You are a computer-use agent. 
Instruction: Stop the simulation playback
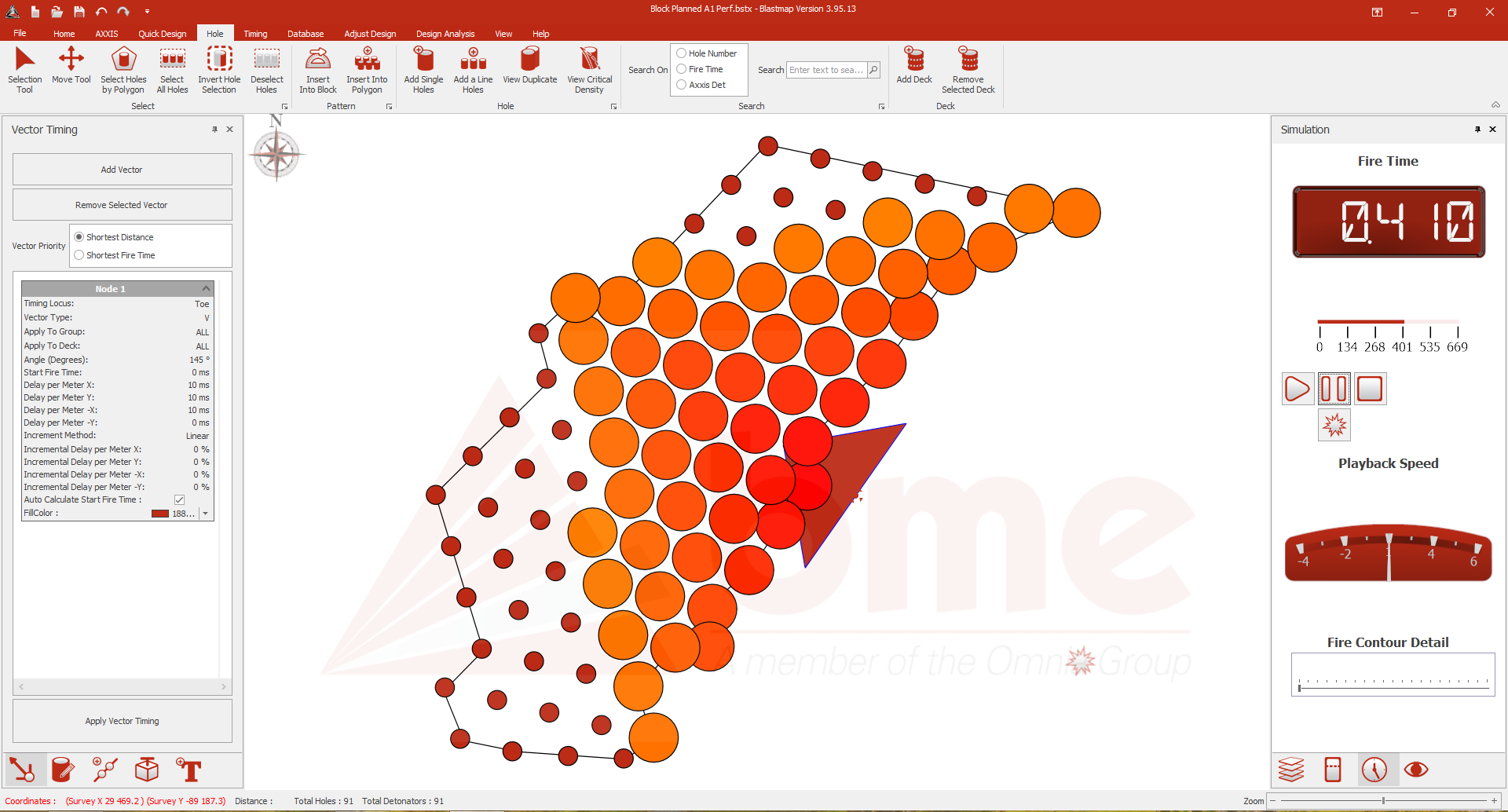(x=1370, y=389)
